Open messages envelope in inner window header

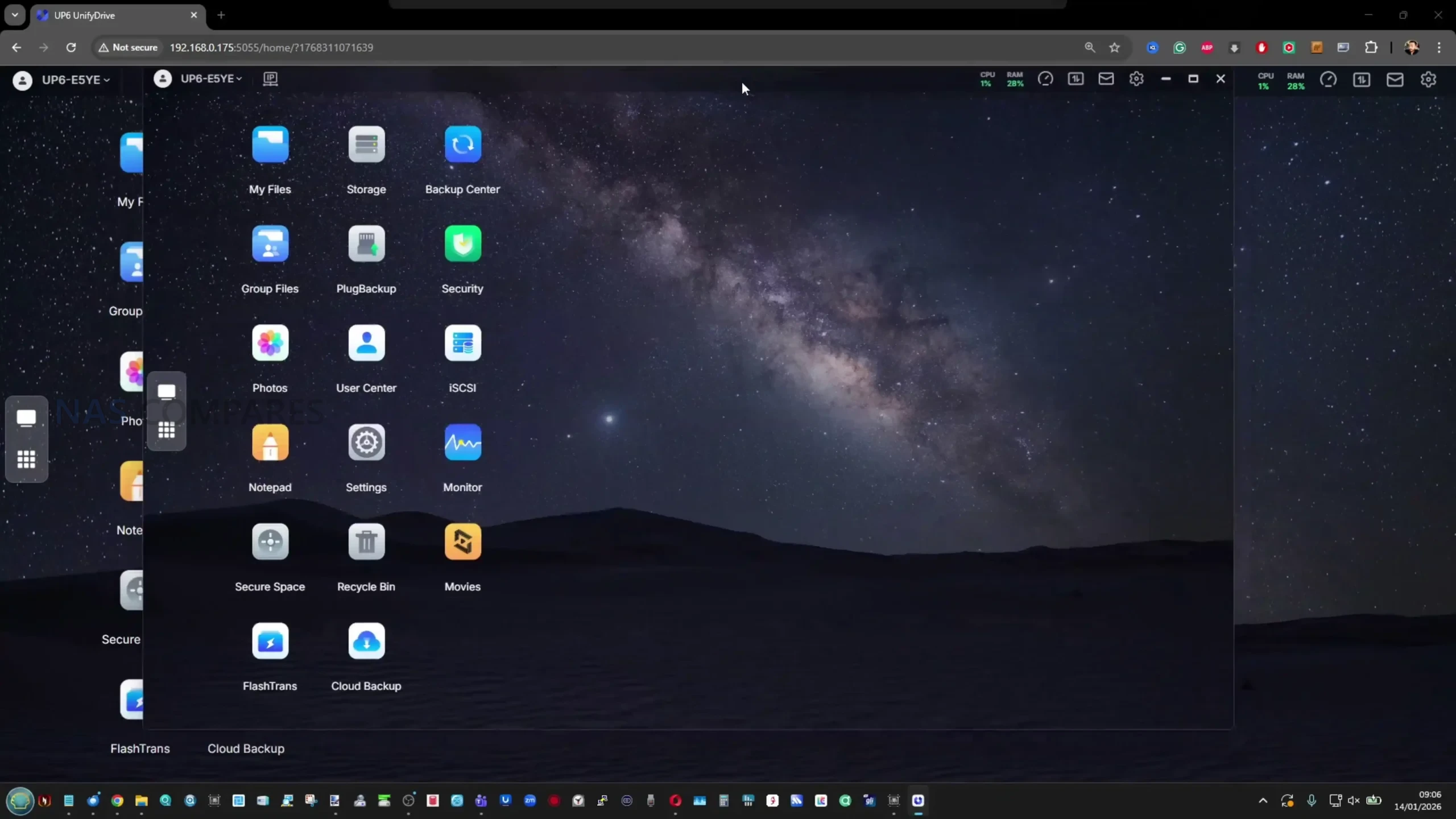1106,78
